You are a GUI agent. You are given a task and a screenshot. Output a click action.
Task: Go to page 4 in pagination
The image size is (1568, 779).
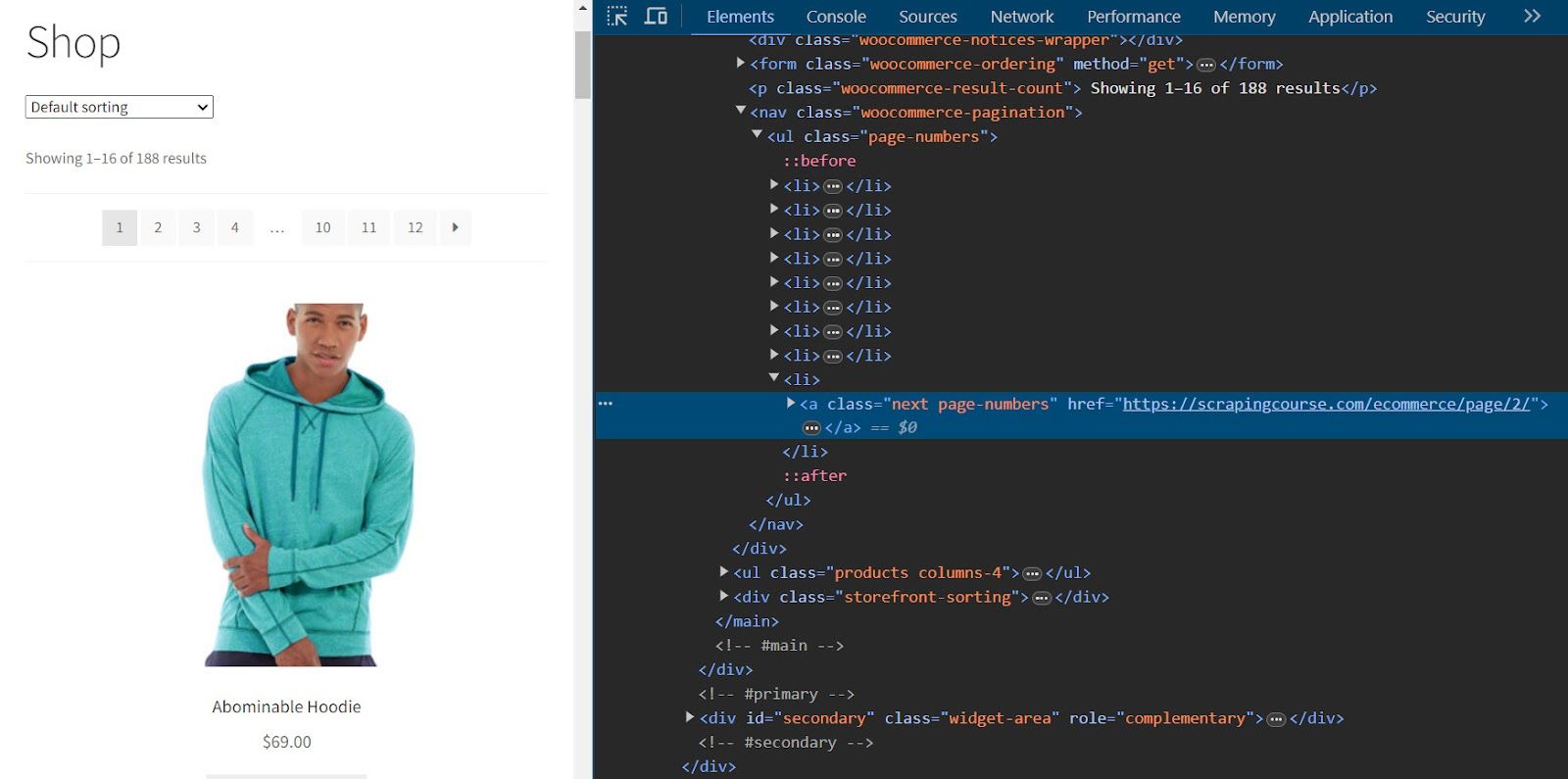click(x=234, y=227)
